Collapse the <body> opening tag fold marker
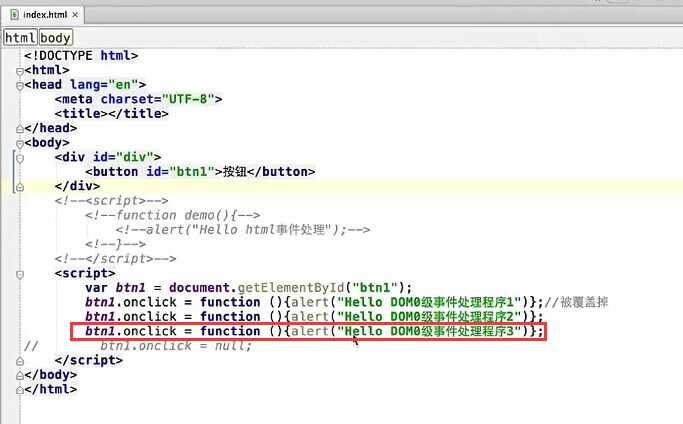This screenshot has height=424, width=683. [20, 144]
